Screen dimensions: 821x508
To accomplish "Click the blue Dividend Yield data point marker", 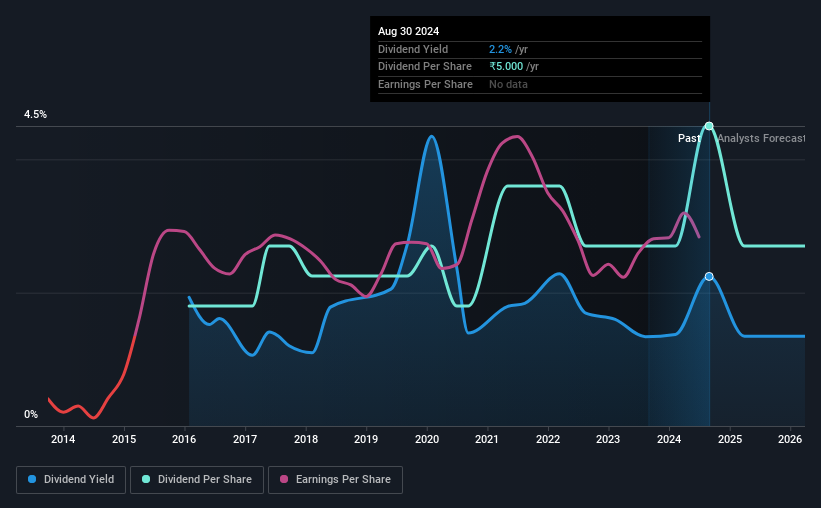I will pyautogui.click(x=709, y=277).
